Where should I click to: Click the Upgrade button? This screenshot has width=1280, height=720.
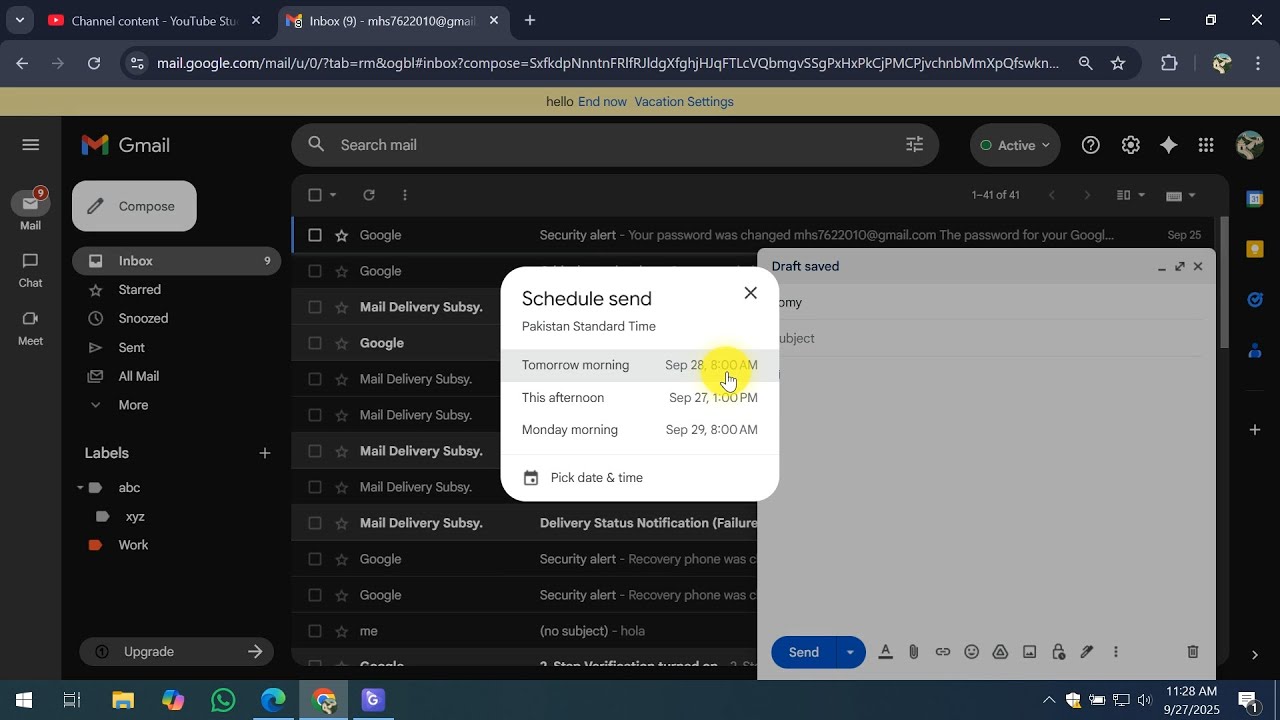click(176, 652)
